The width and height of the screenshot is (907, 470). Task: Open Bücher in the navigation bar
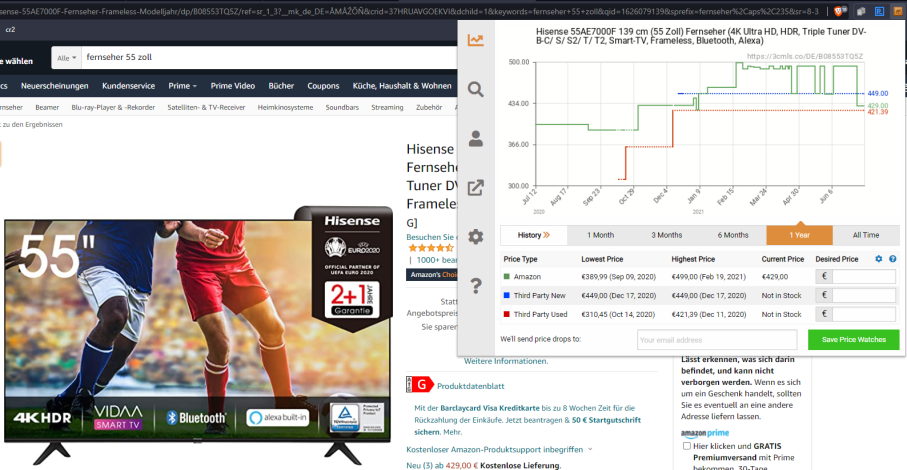[x=281, y=86]
